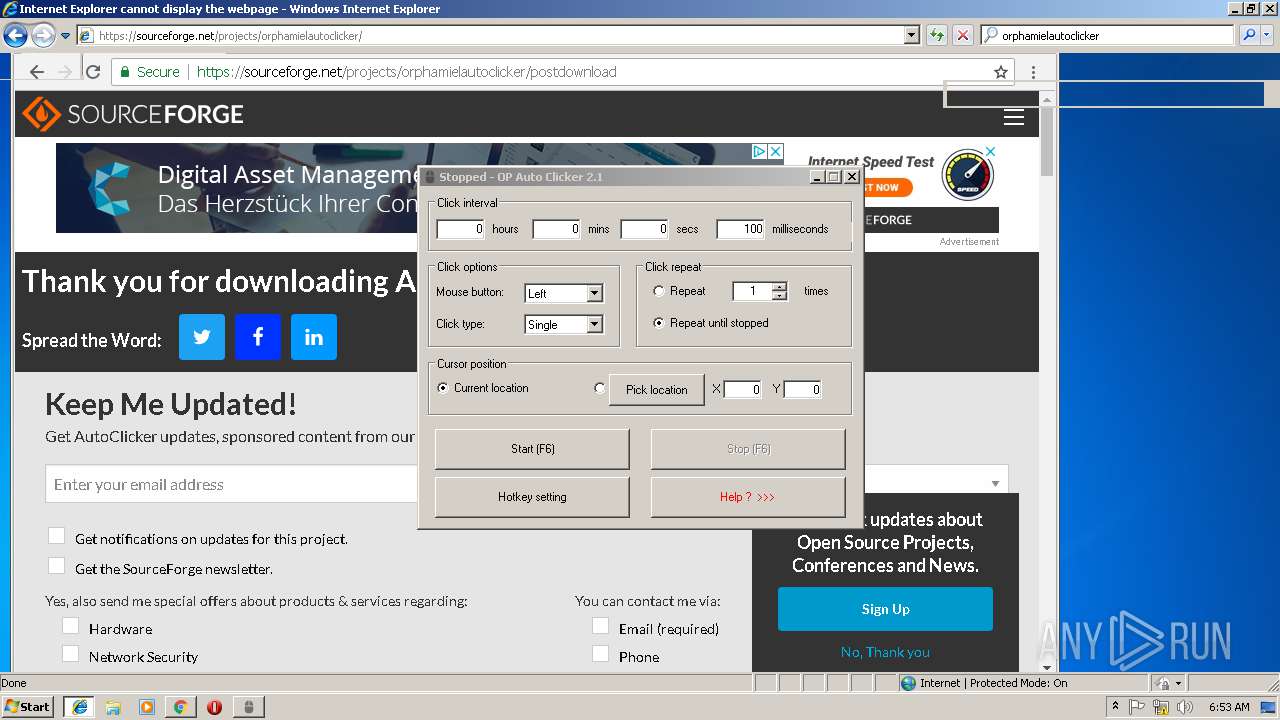Image resolution: width=1280 pixels, height=720 pixels.
Task: Click OP Auto Clicker mouse taskbar icon
Action: click(x=249, y=707)
